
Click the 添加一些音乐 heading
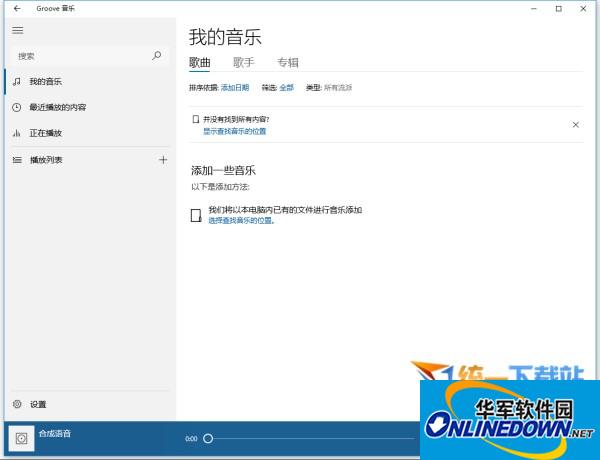click(x=223, y=170)
